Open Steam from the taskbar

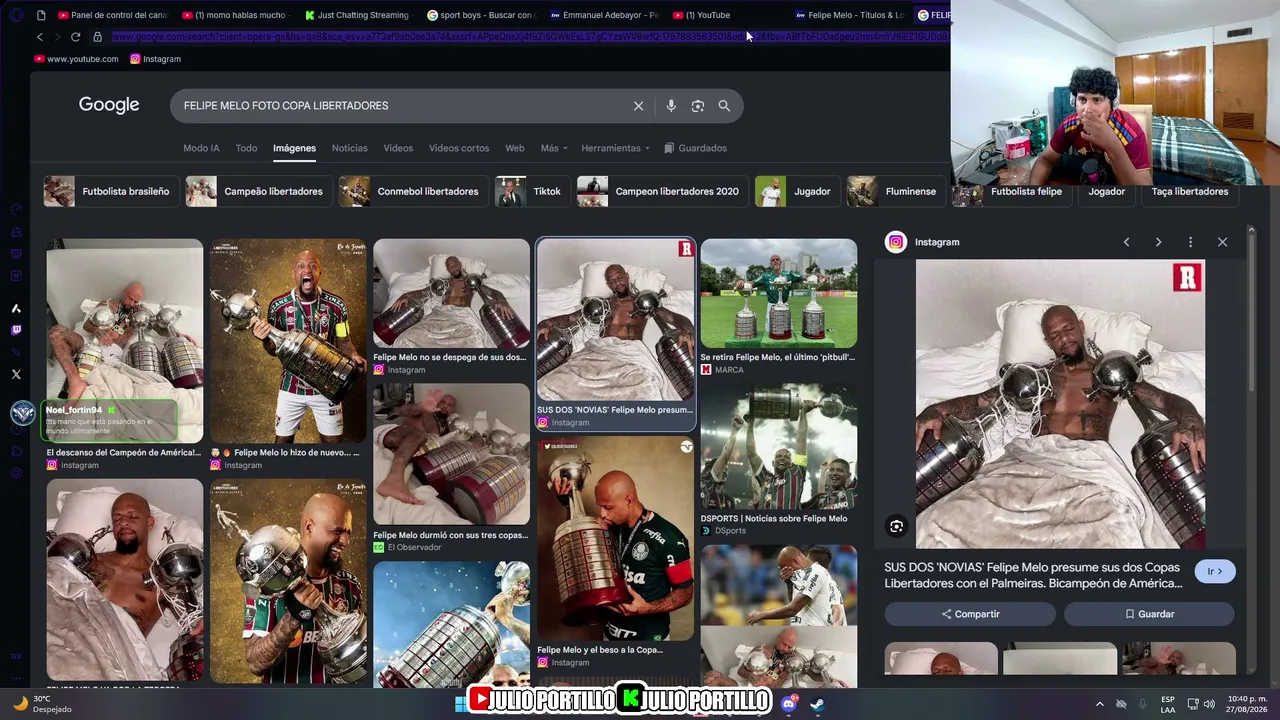tap(817, 703)
